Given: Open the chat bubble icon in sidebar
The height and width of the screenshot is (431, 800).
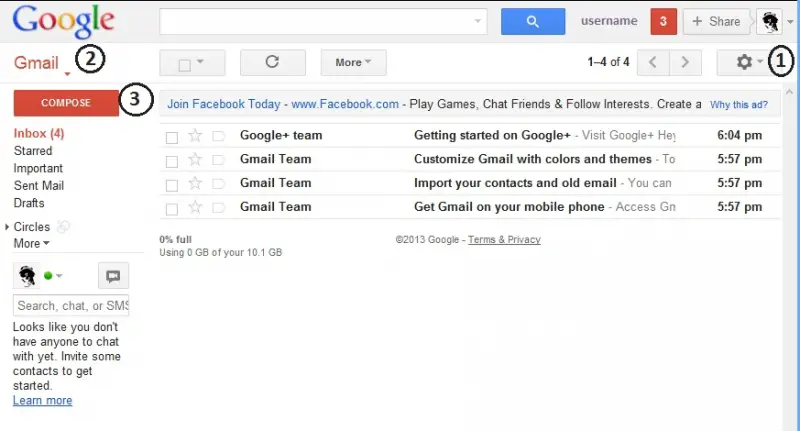Looking at the screenshot, I should tap(113, 276).
